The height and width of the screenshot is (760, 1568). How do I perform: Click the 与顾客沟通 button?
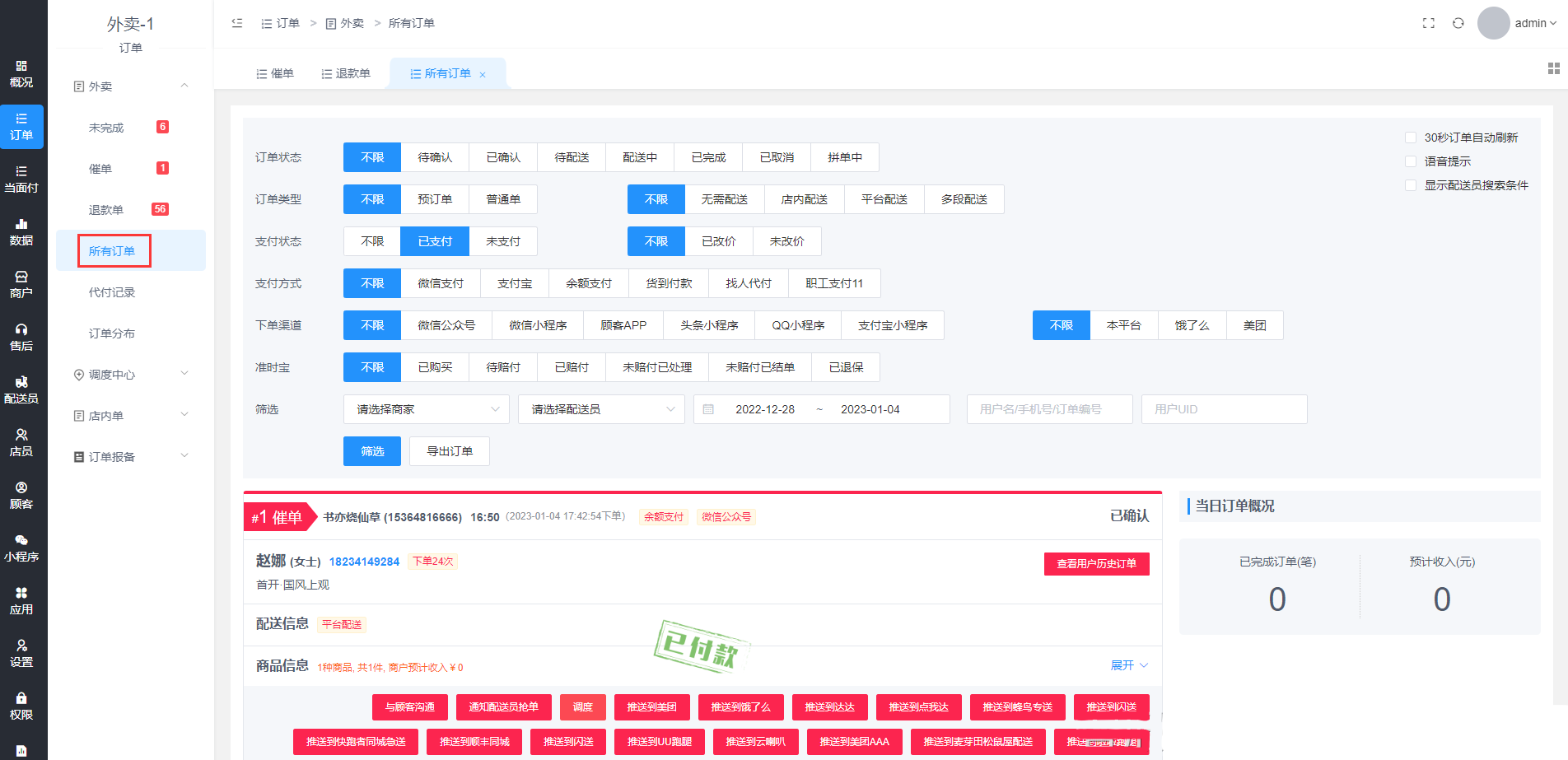click(410, 707)
